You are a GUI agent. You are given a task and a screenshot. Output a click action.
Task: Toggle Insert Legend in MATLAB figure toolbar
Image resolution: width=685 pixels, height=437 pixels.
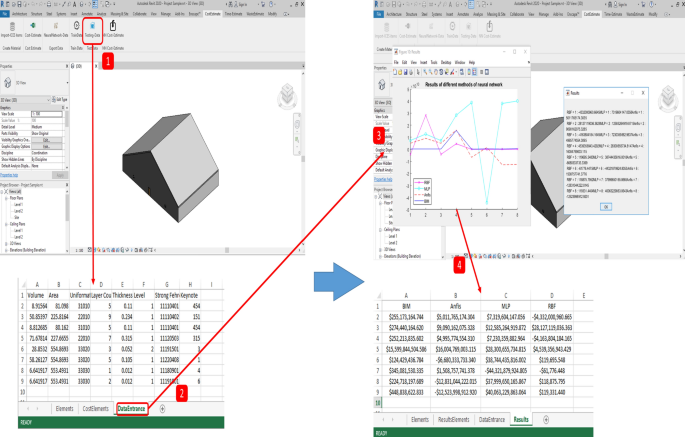pyautogui.click(x=474, y=72)
